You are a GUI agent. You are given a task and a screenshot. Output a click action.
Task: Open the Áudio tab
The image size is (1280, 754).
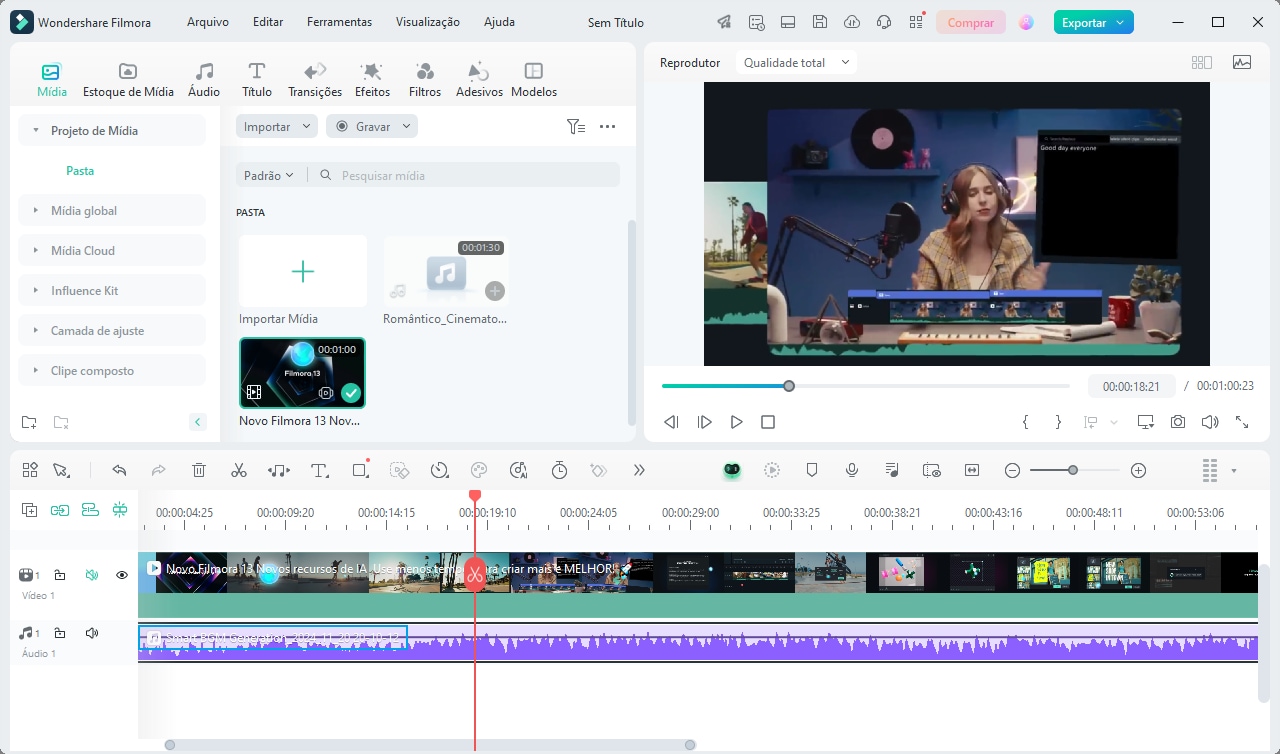point(204,80)
